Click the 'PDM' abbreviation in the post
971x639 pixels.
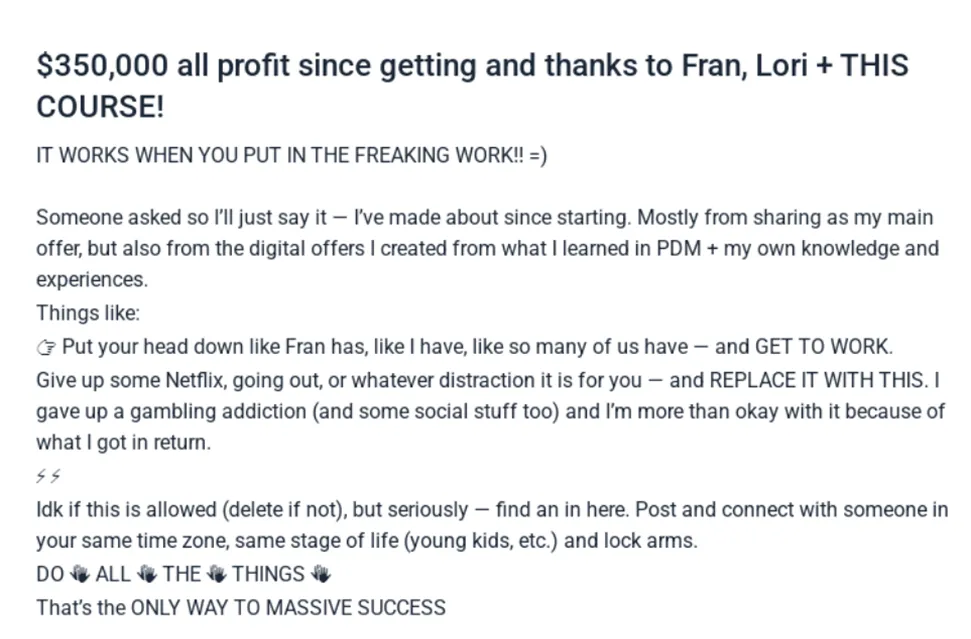pos(680,249)
